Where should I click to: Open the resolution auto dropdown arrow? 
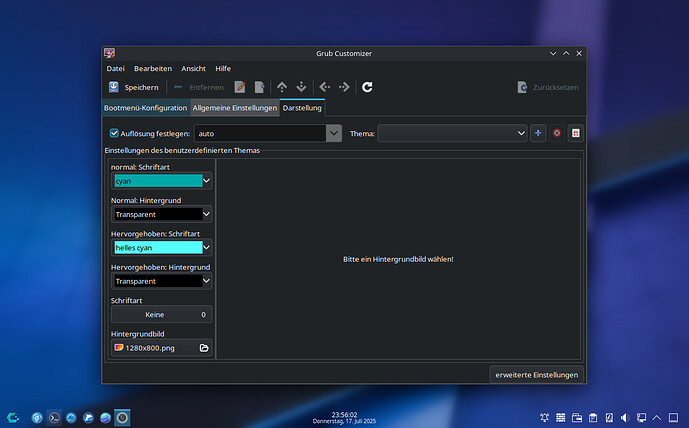pyautogui.click(x=334, y=133)
